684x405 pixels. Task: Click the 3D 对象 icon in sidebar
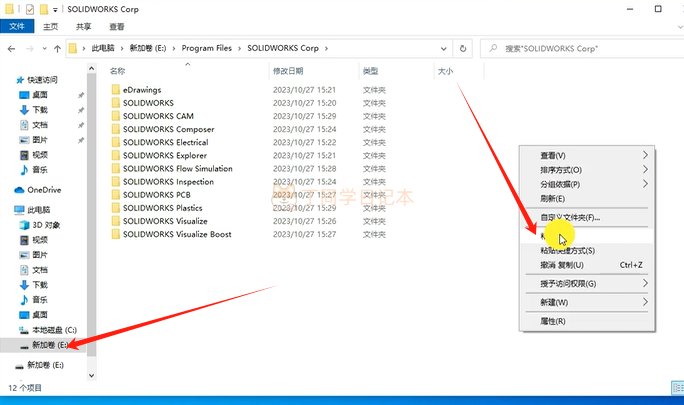pos(25,225)
